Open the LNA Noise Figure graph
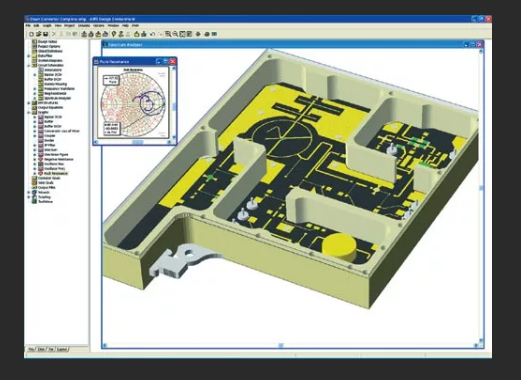Image resolution: width=521 pixels, height=380 pixels. 56,155
